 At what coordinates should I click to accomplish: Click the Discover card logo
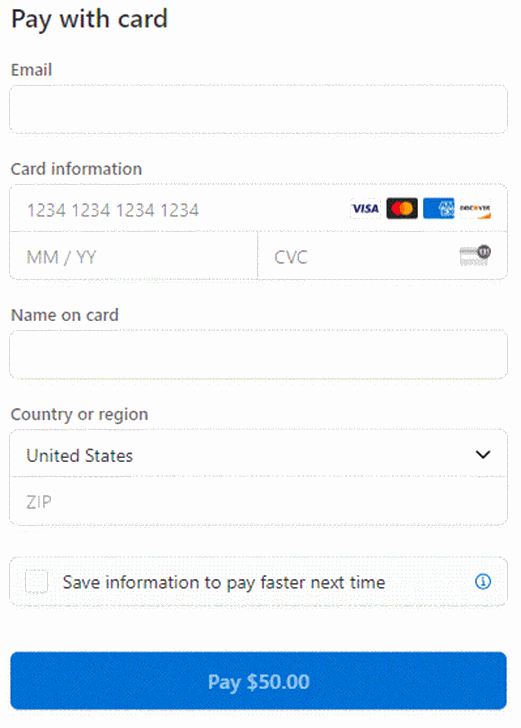pos(475,209)
